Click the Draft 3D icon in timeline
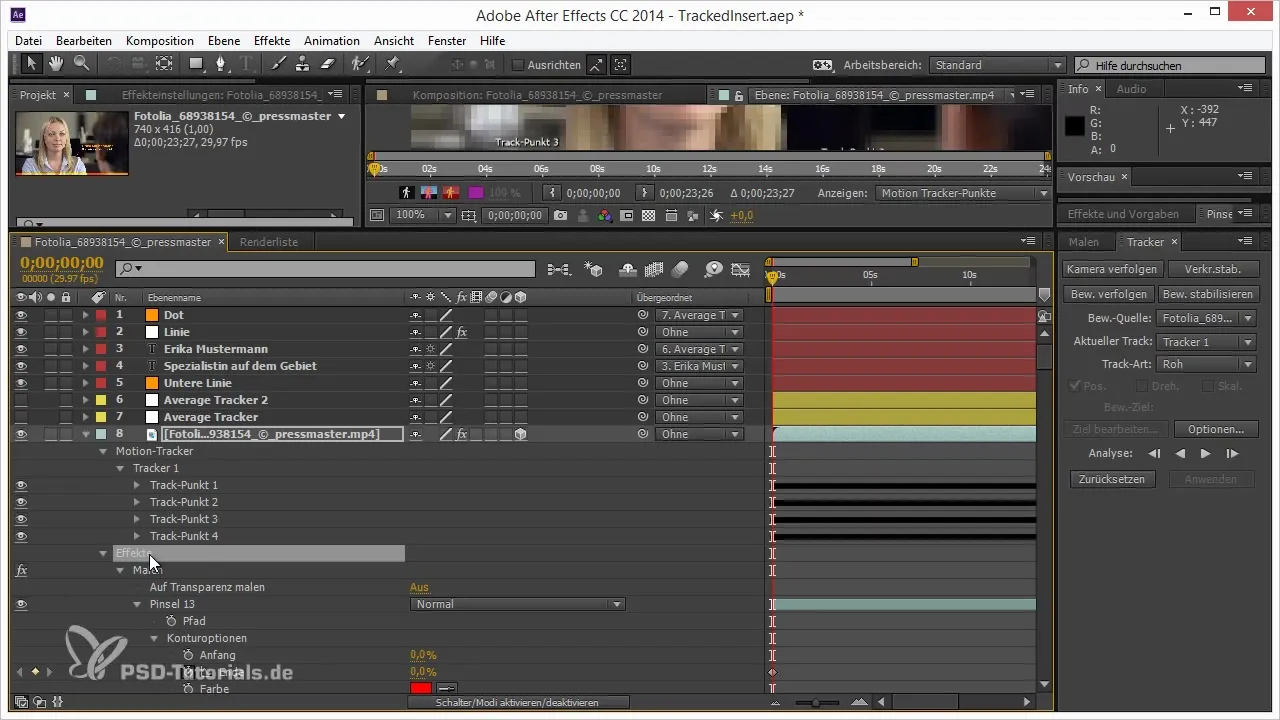Screen dimensions: 1280x720 tap(594, 269)
